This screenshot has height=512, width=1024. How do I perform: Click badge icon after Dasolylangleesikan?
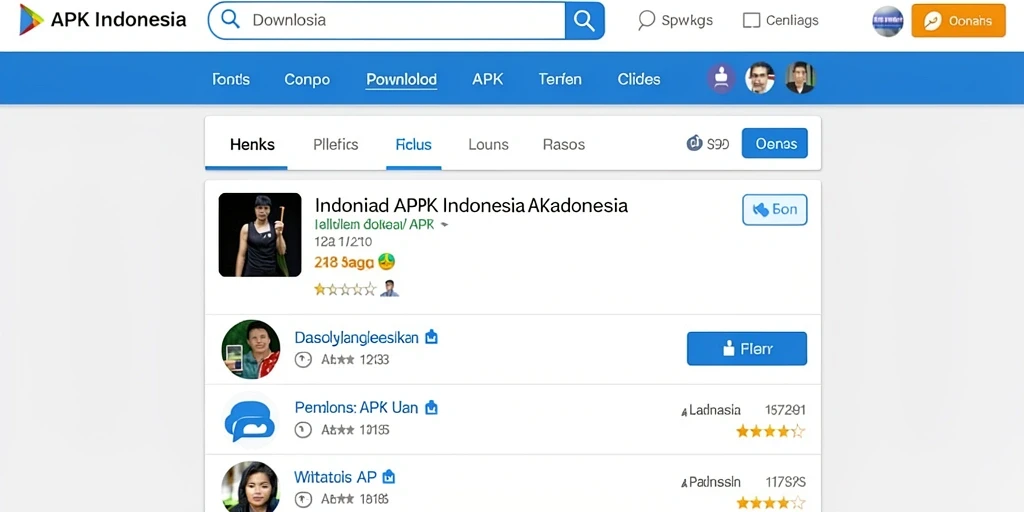431,337
